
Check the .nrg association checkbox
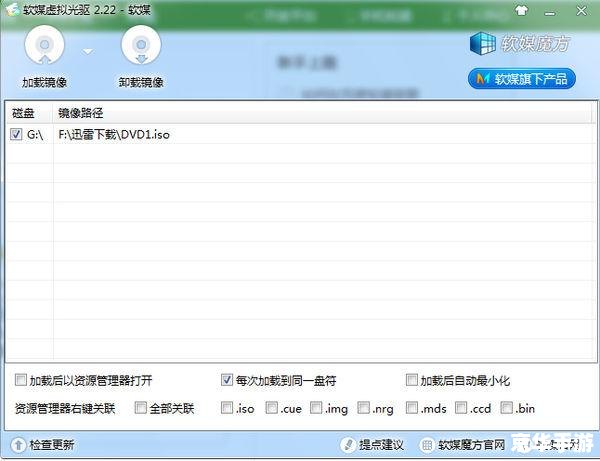click(363, 408)
